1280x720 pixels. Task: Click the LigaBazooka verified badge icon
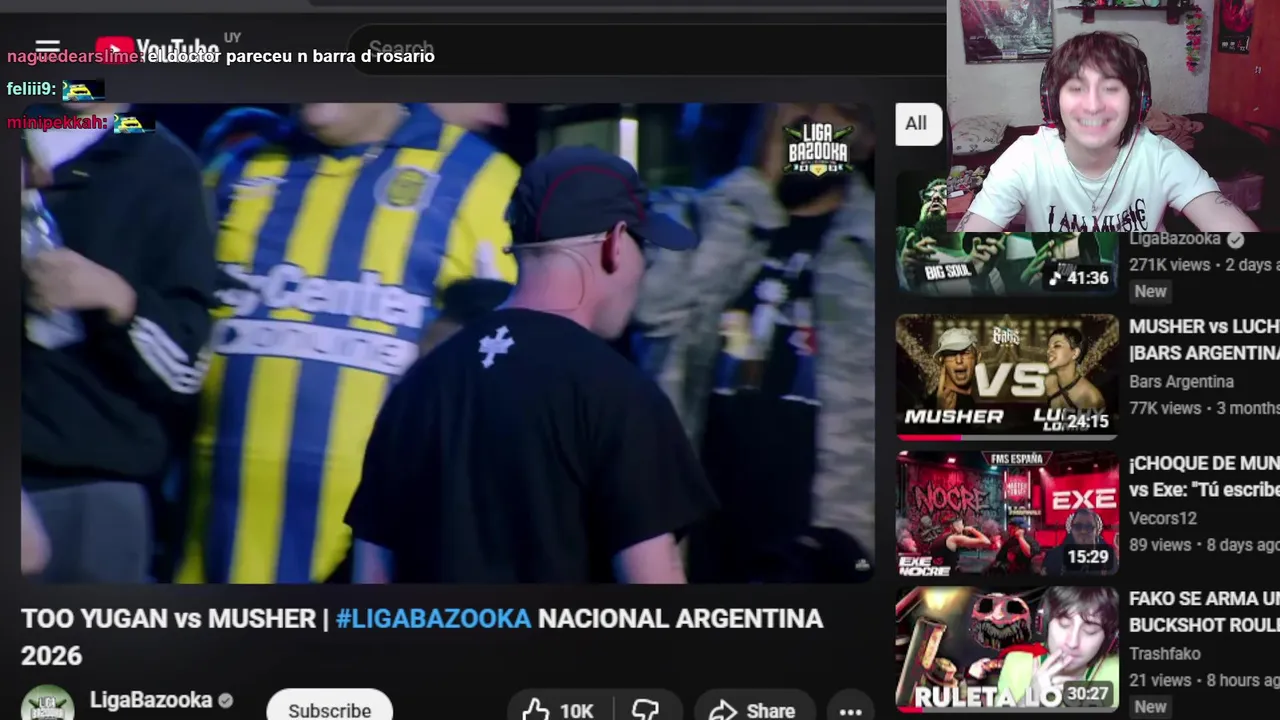[226, 701]
